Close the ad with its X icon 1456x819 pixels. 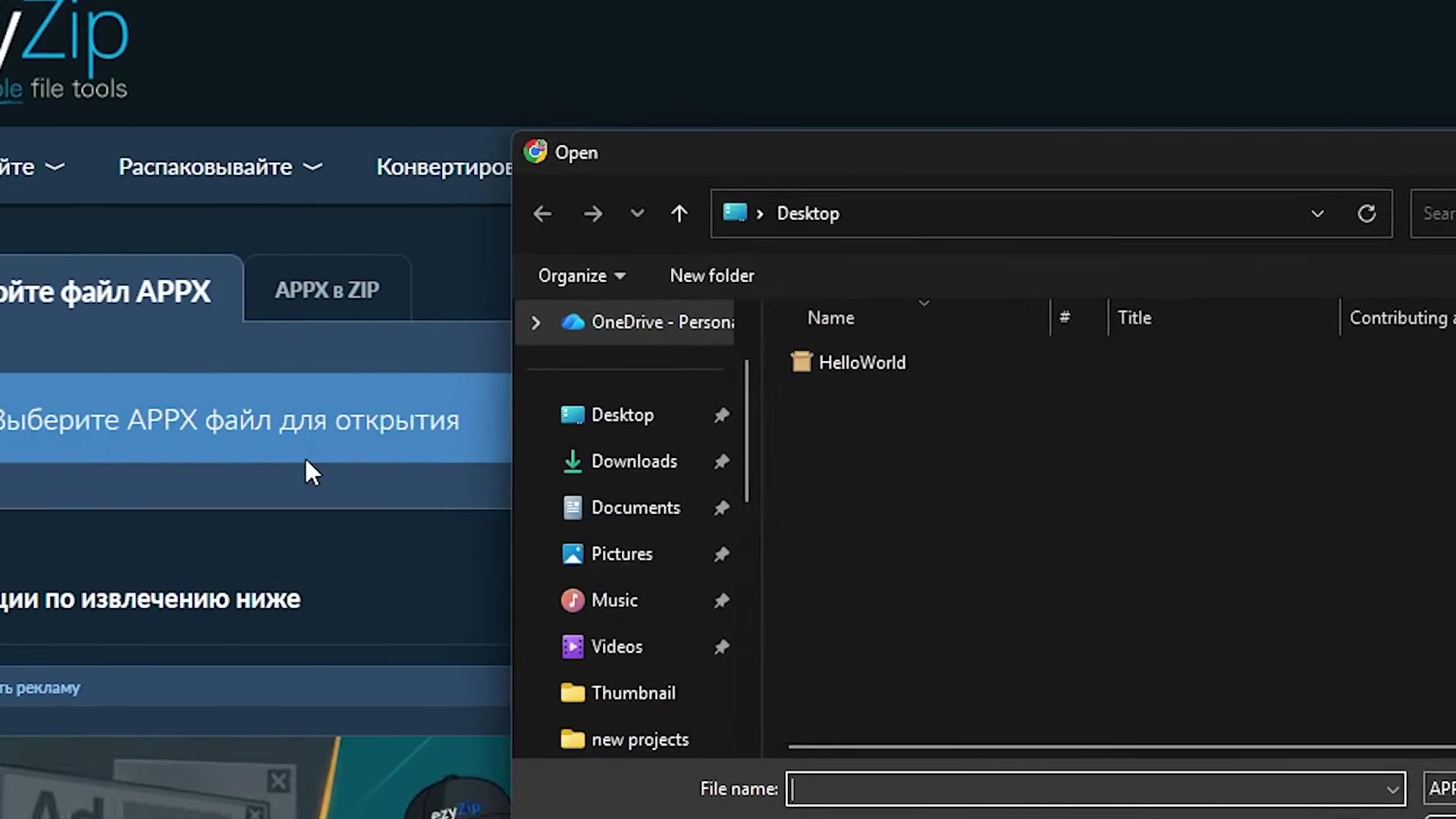(x=278, y=780)
